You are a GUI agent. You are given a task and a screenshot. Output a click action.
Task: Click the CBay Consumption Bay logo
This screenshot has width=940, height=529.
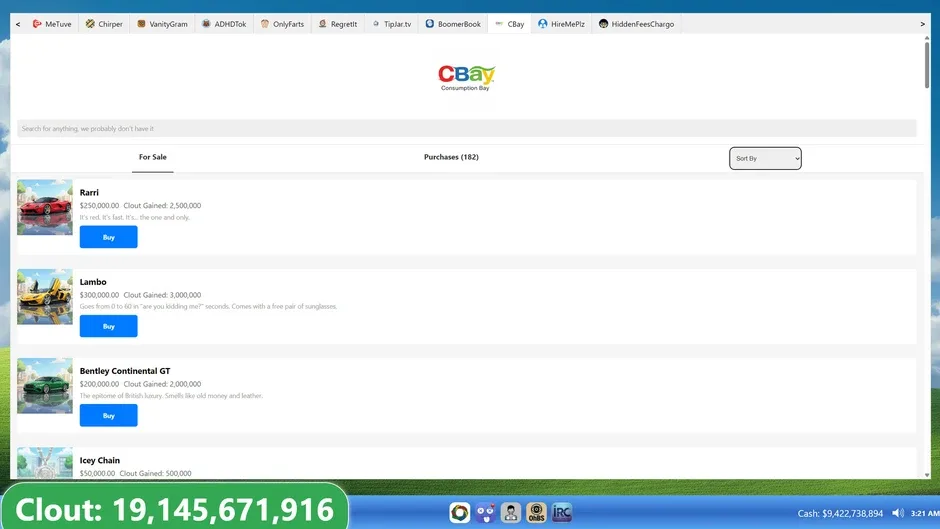466,78
